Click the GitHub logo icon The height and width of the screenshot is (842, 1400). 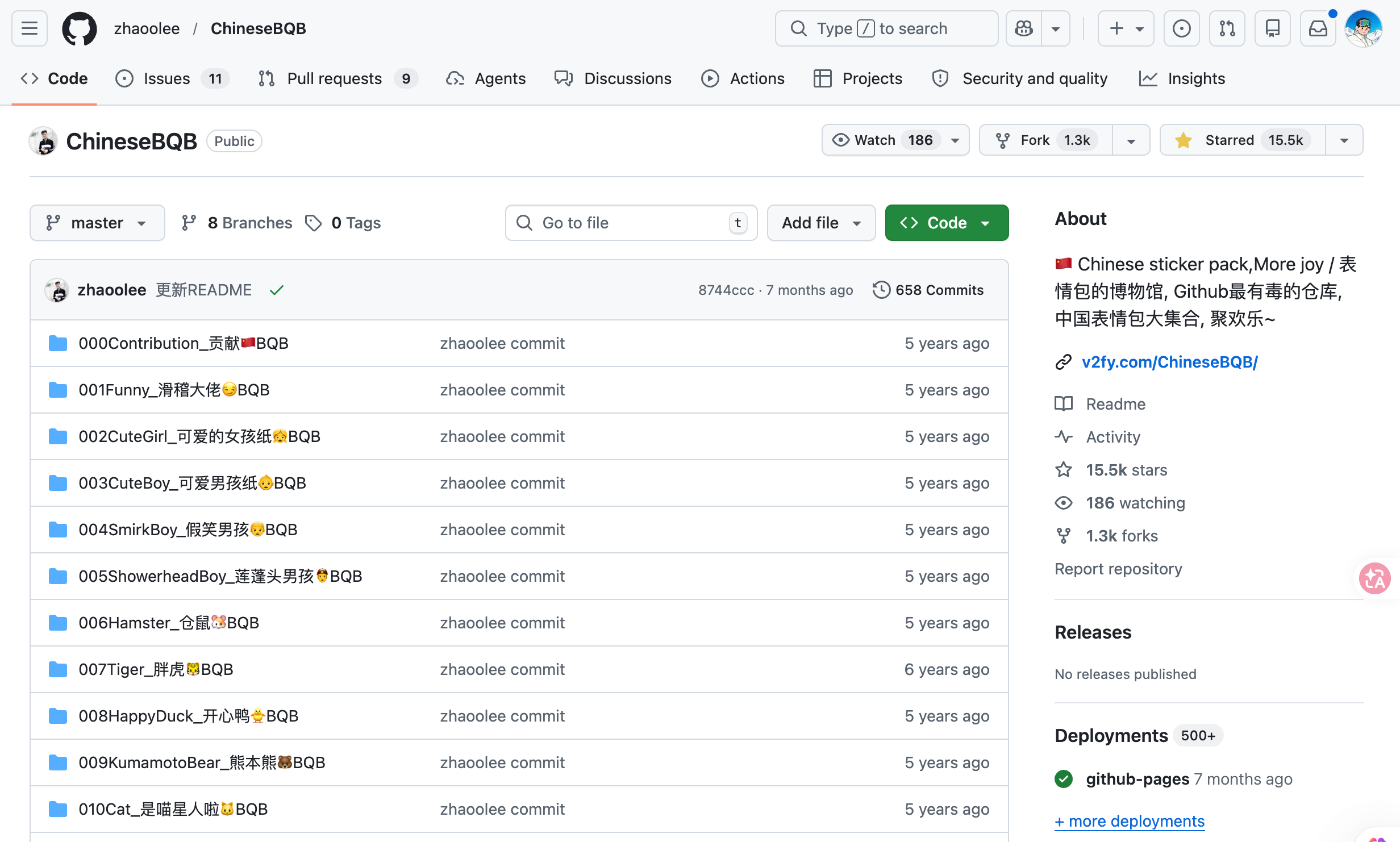point(79,28)
